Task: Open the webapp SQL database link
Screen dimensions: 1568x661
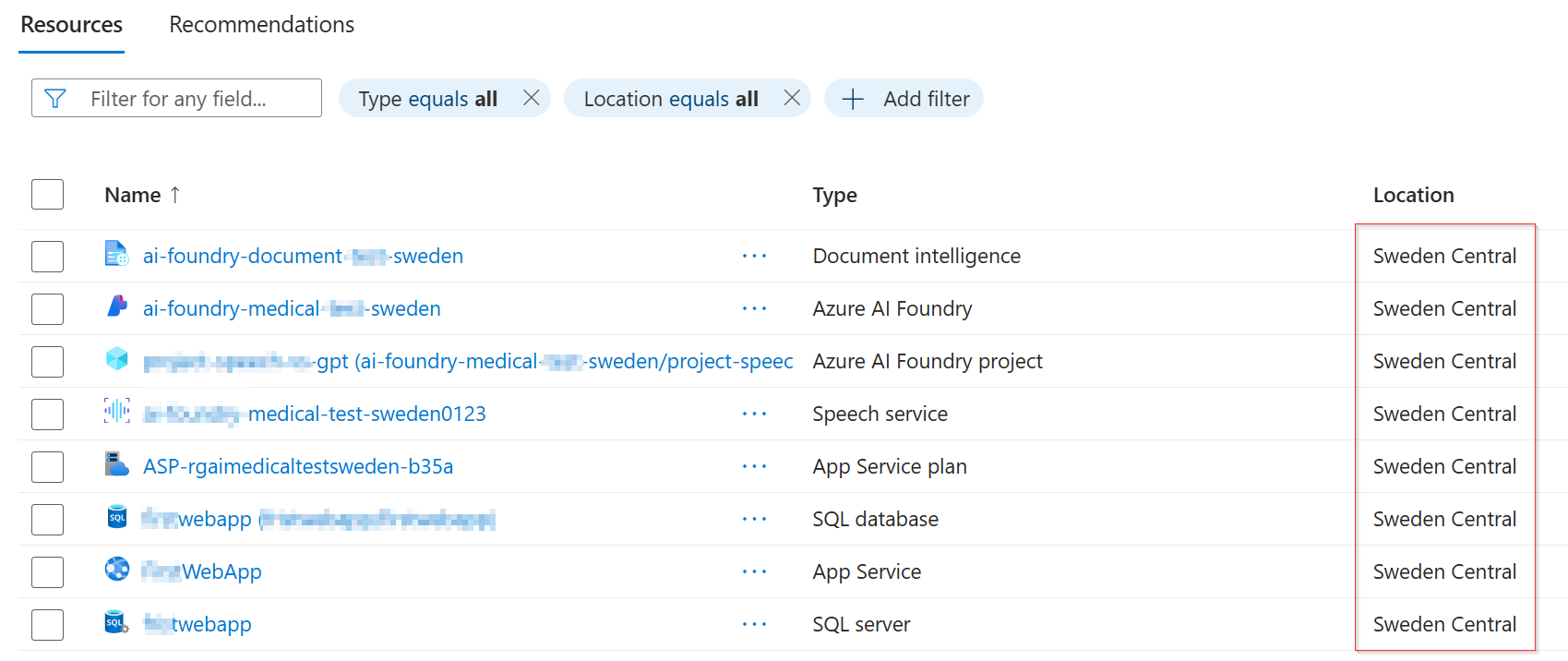Action: point(318,519)
